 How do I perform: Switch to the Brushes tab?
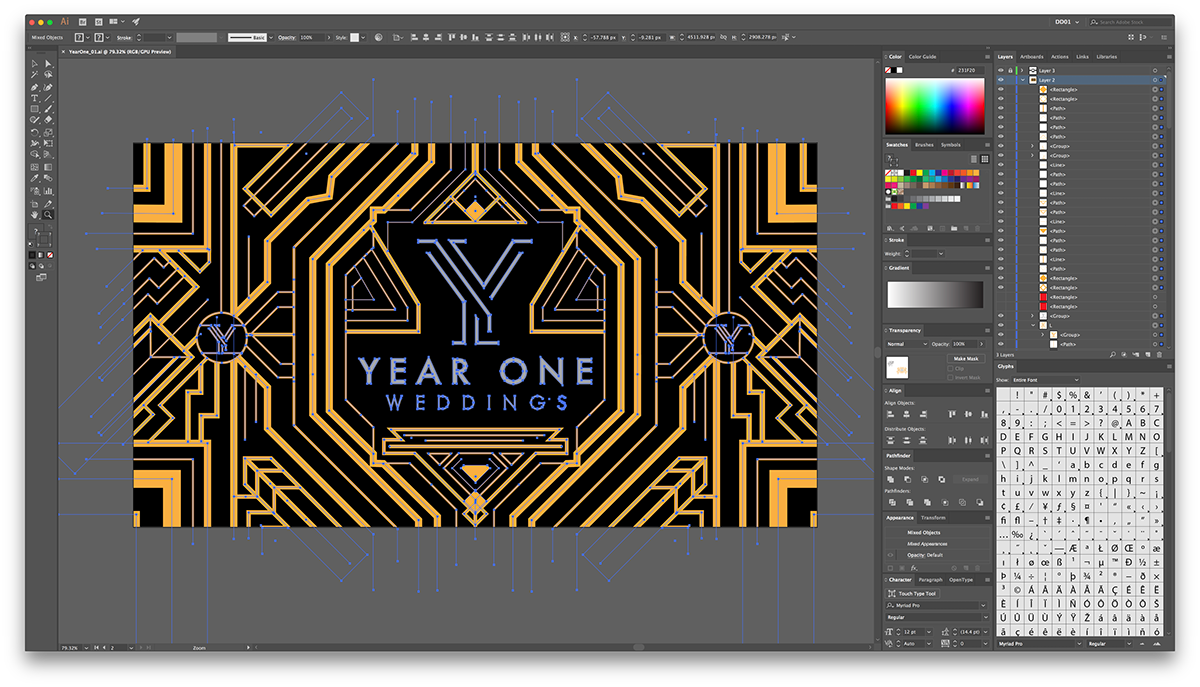click(x=924, y=145)
